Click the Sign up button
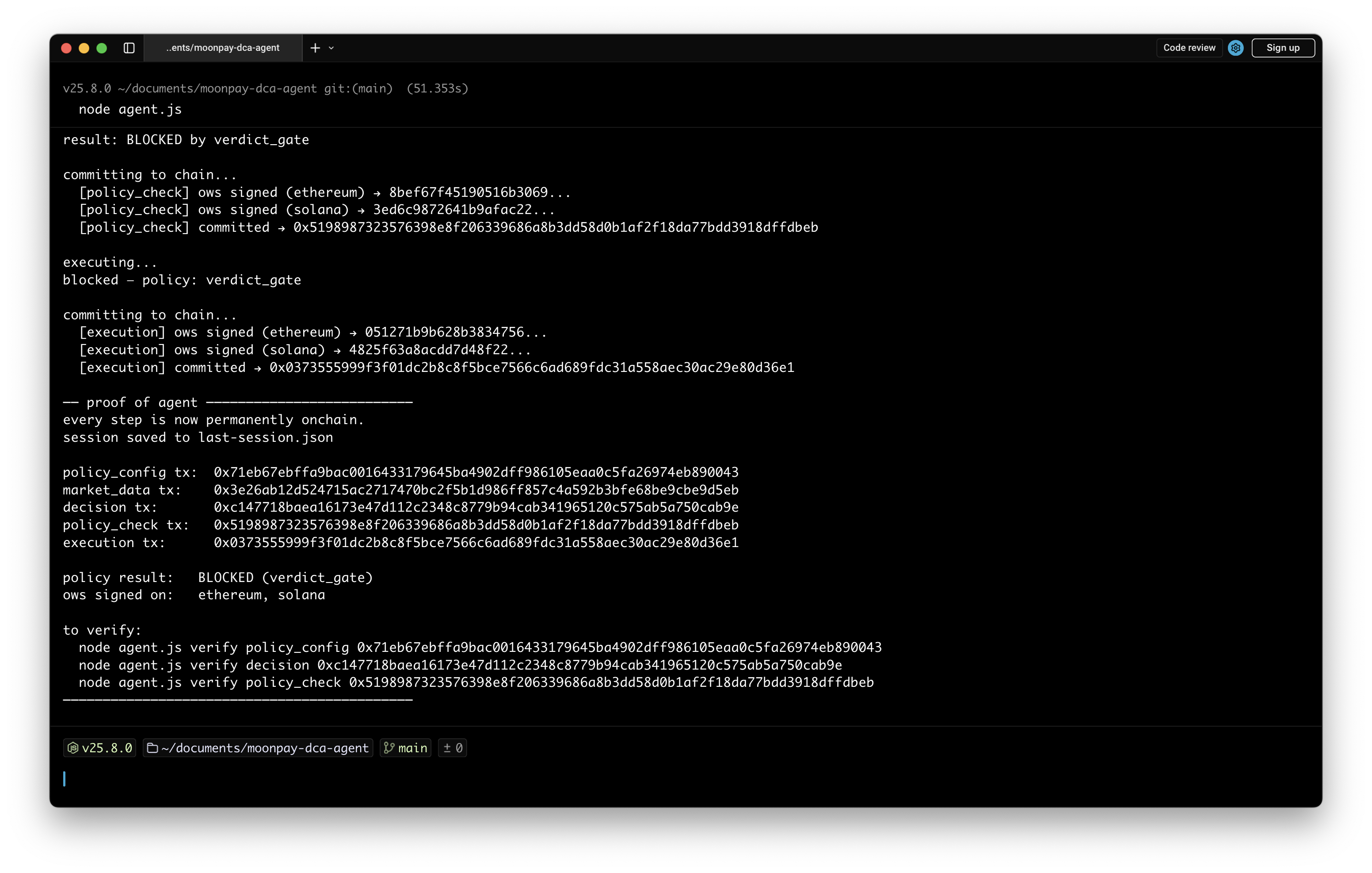This screenshot has height=873, width=1372. pyautogui.click(x=1283, y=48)
